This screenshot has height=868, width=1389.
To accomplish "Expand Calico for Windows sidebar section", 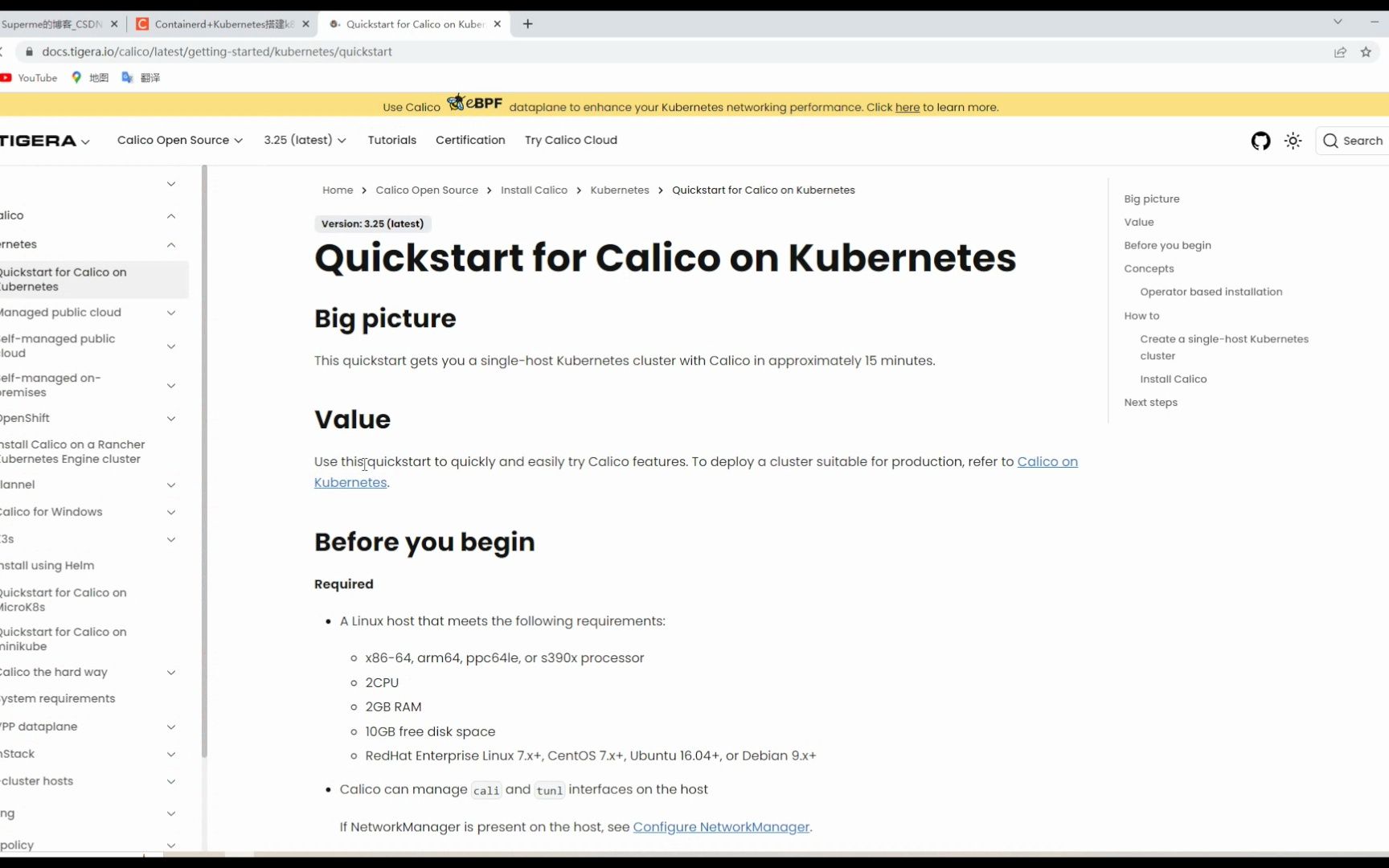I will (171, 512).
